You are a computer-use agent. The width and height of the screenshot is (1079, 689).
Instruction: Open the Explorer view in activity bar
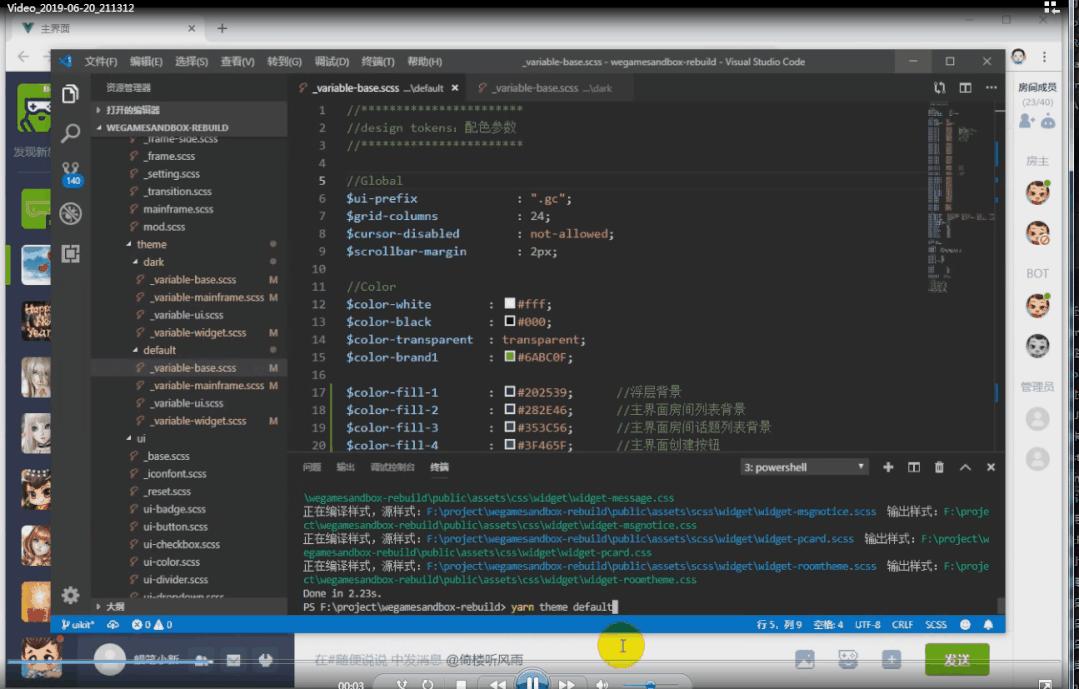tap(70, 94)
